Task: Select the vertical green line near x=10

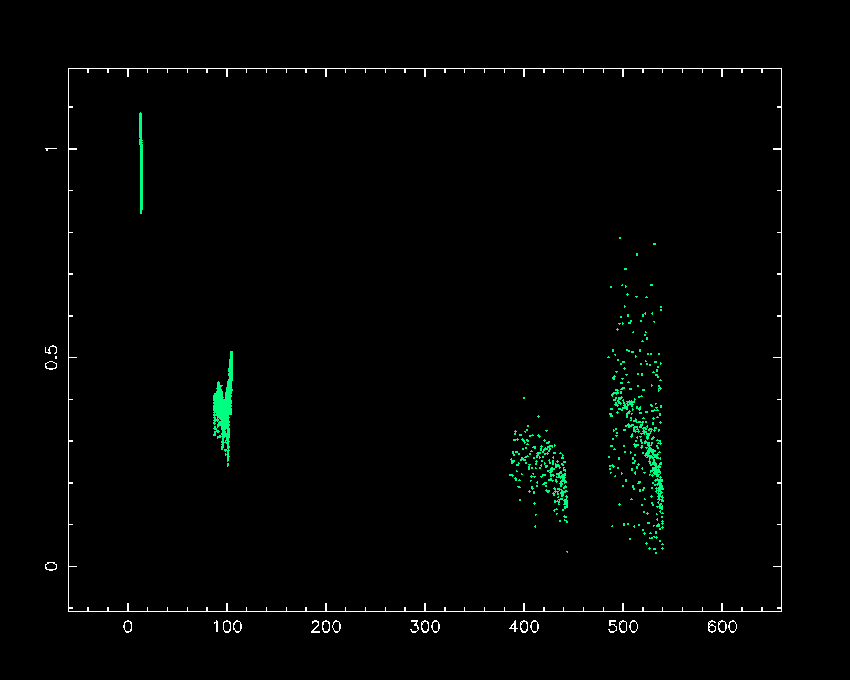Action: [141, 163]
